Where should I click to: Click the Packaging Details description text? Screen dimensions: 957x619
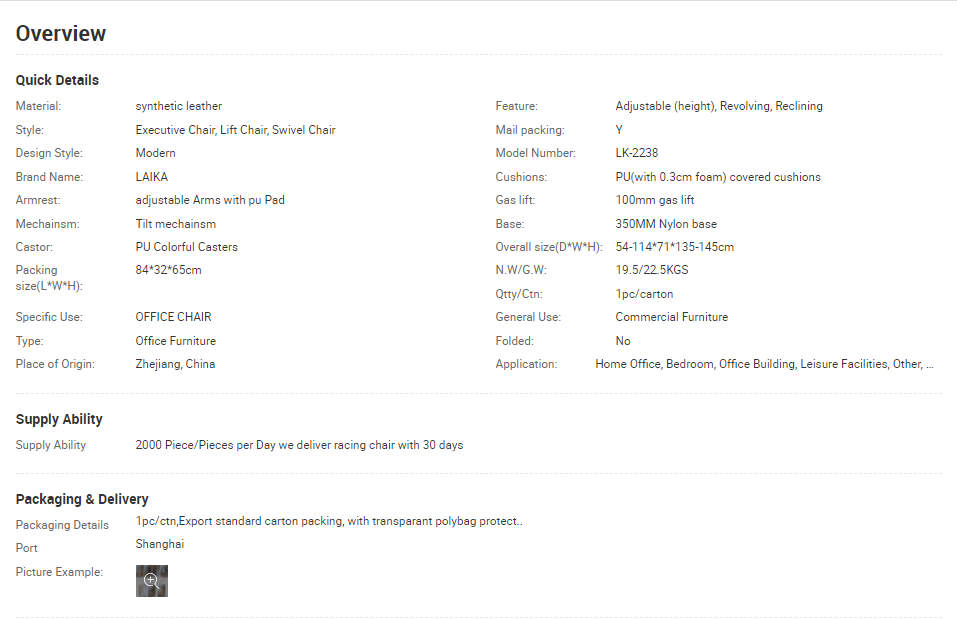click(329, 521)
